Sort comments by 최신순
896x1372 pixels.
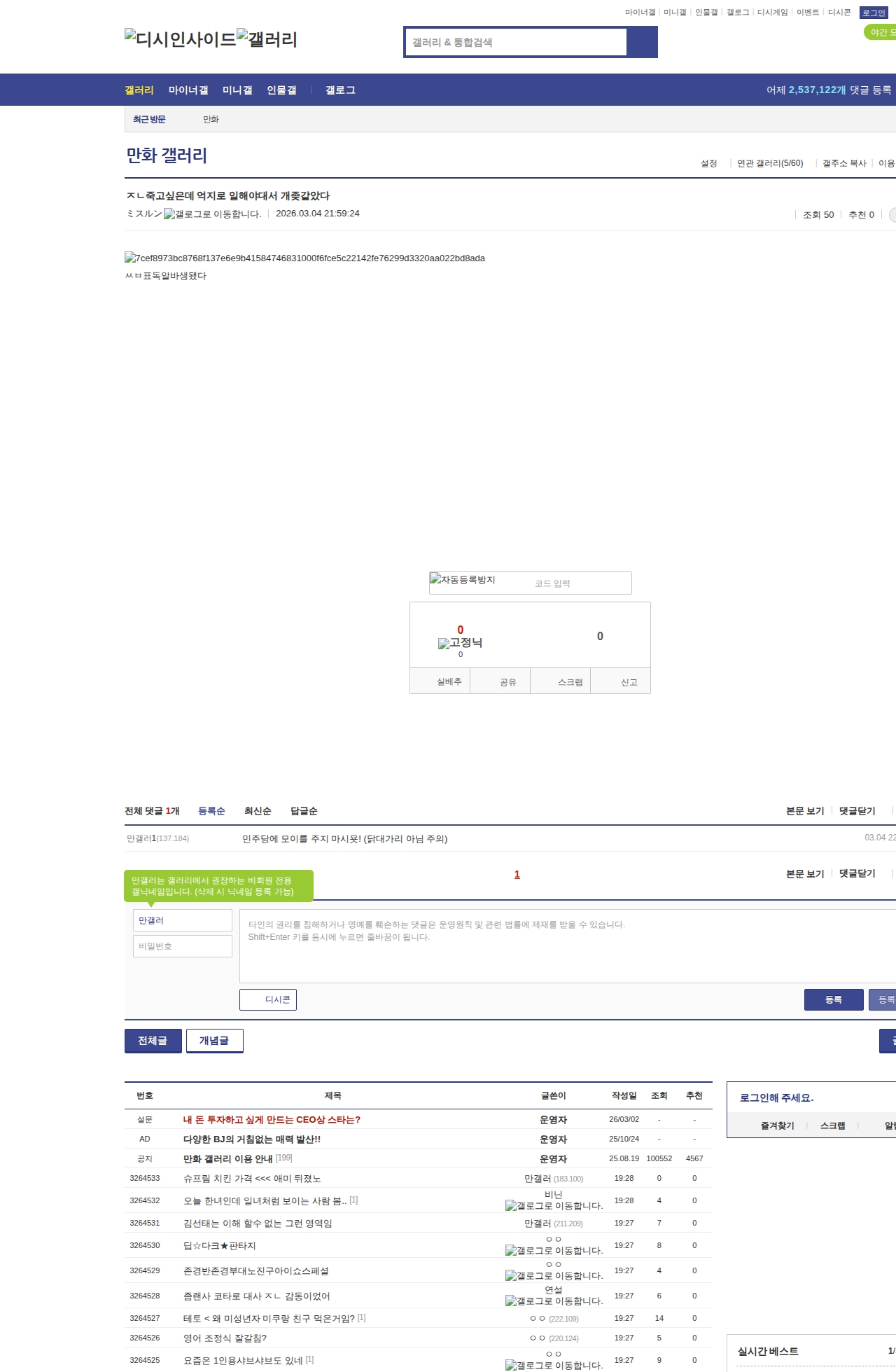pos(258,811)
